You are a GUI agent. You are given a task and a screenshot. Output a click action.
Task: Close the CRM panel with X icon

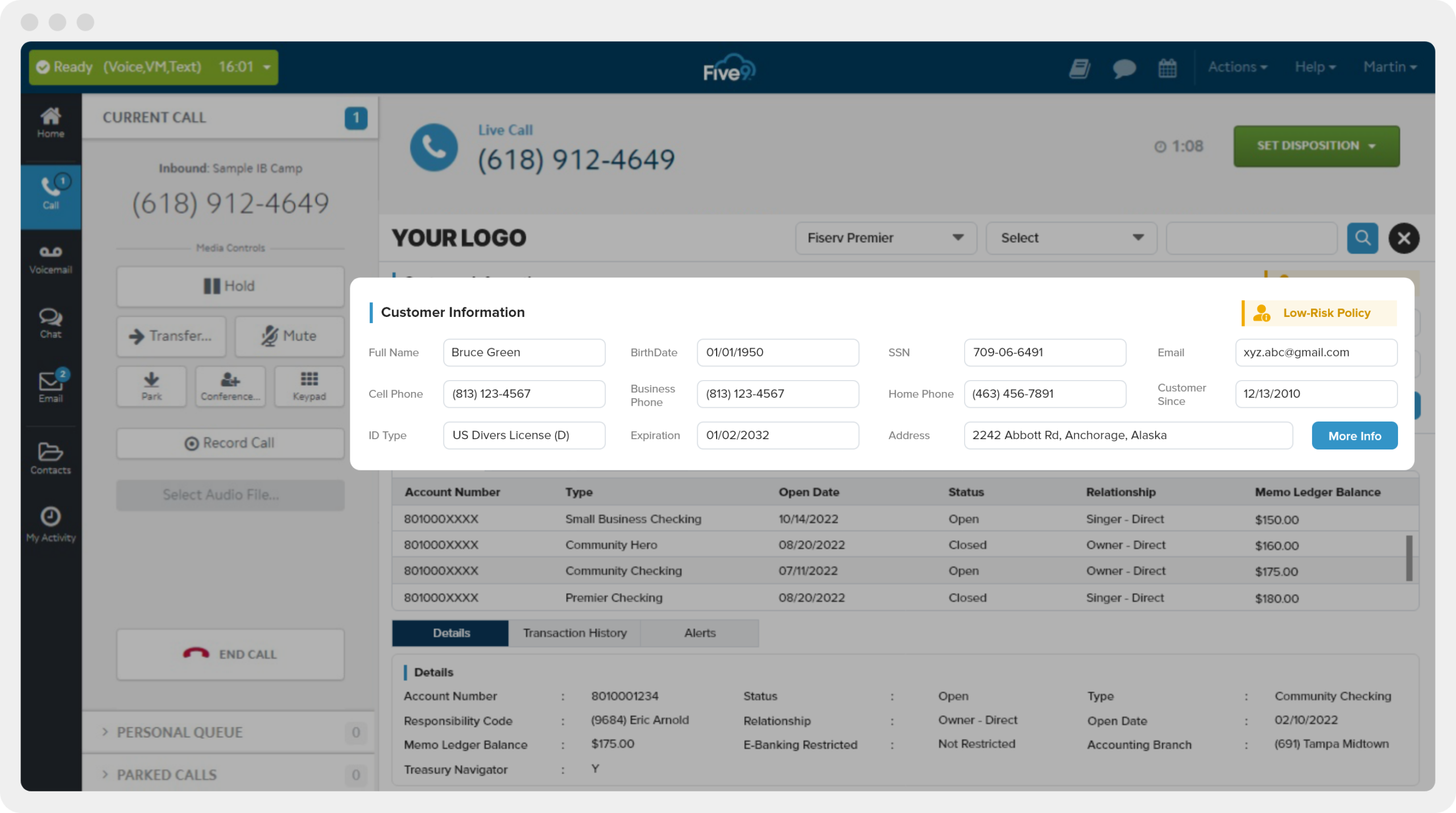[x=1404, y=238]
